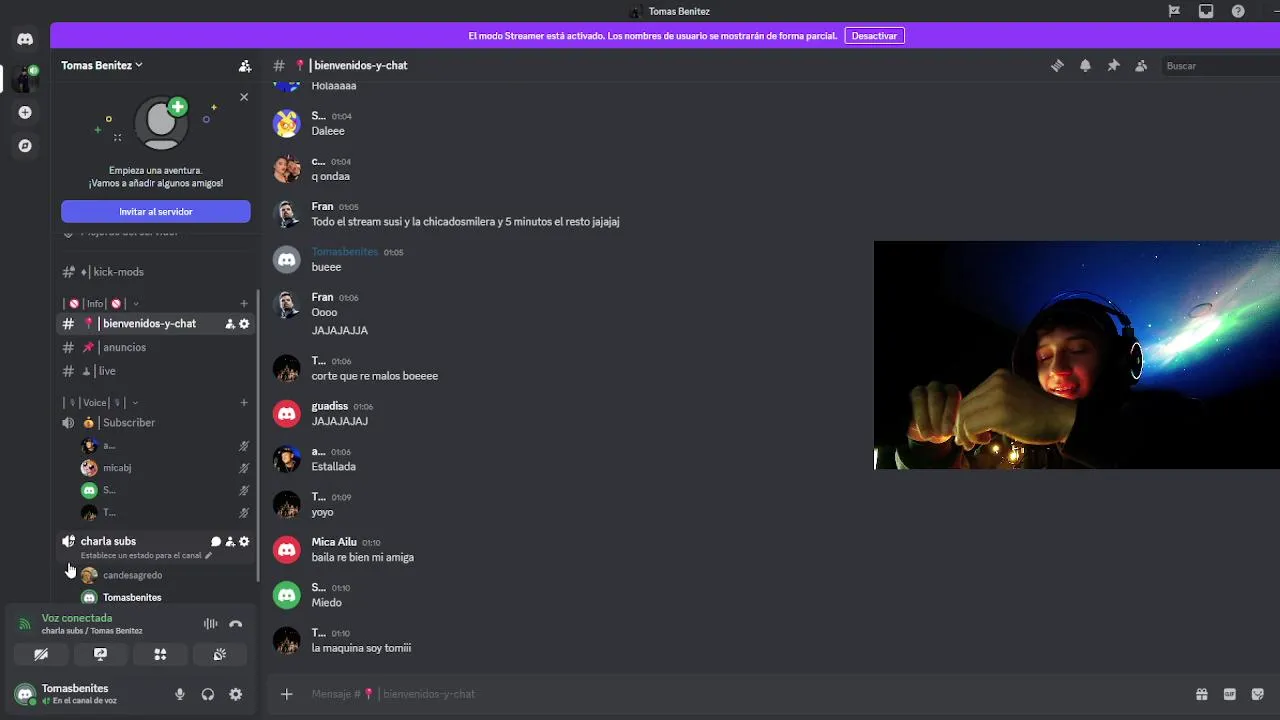This screenshot has width=1280, height=720.
Task: Open Discord direct messages home icon
Action: [25, 39]
